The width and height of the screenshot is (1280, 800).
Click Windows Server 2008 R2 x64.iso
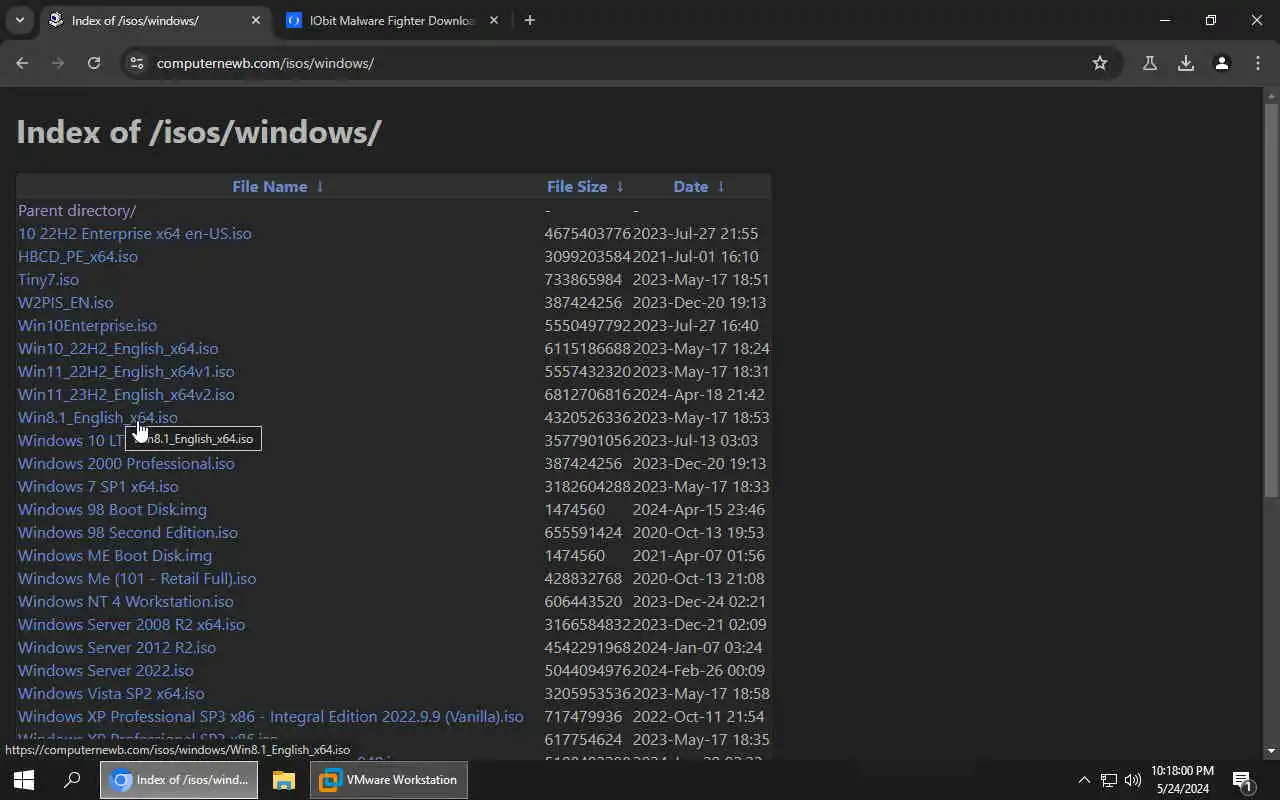pyautogui.click(x=131, y=624)
